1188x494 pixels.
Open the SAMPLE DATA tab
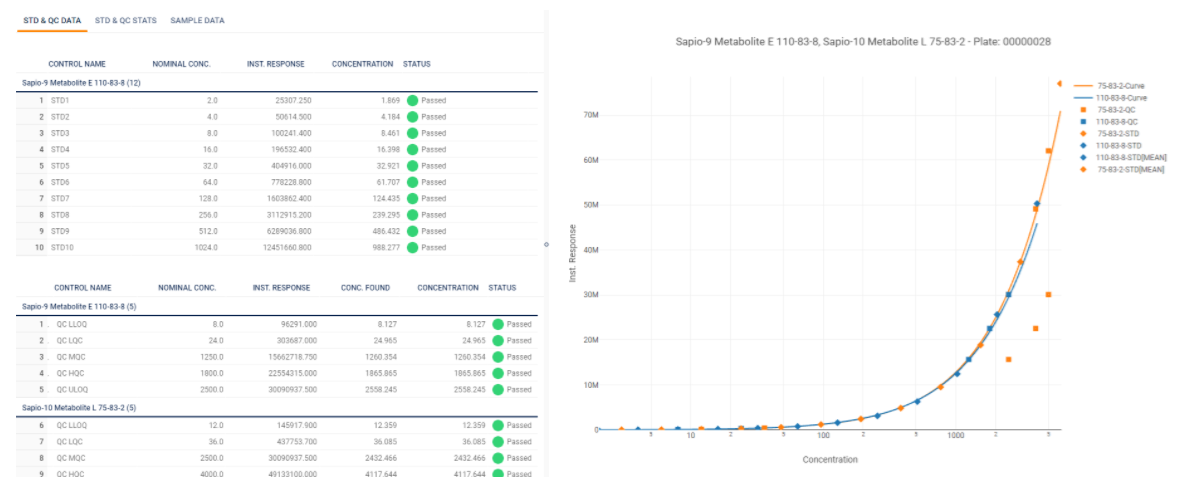pos(197,20)
